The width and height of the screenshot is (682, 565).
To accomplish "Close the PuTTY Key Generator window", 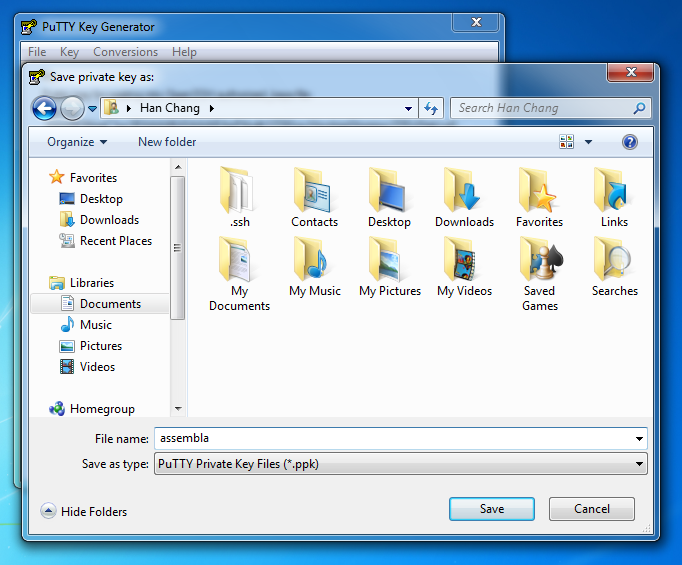I will pyautogui.click(x=476, y=22).
